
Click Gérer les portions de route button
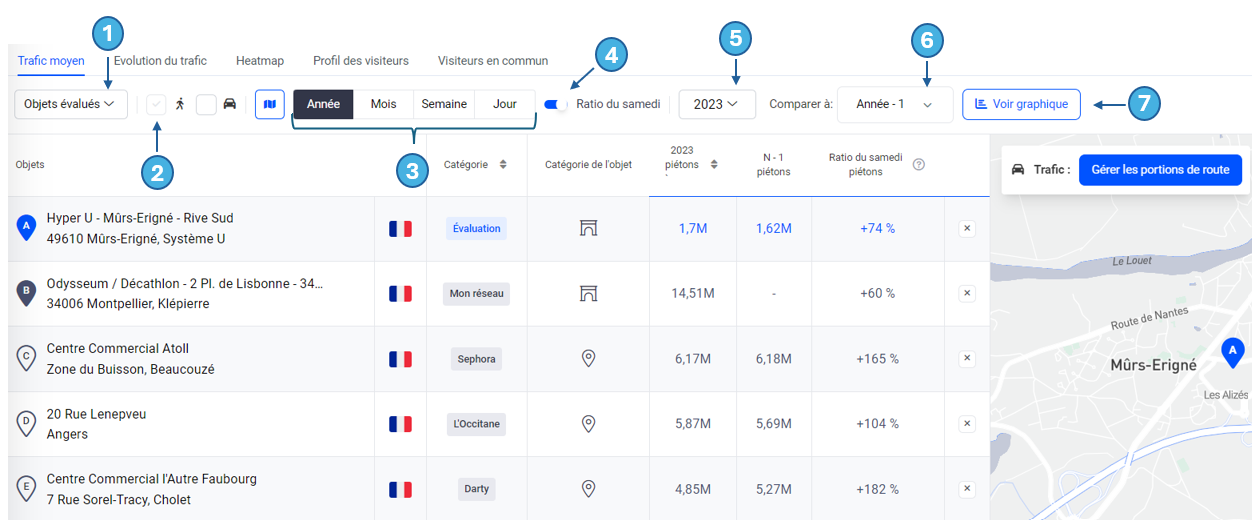tap(1160, 170)
